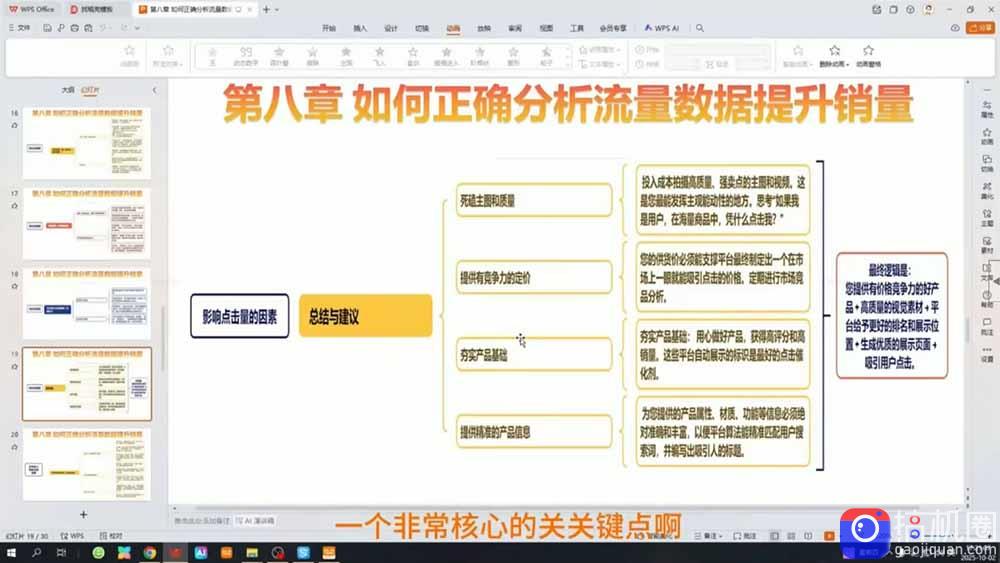This screenshot has height=563, width=1000.
Task: Click the 影响点击量的因素 box on slide
Action: point(240,316)
